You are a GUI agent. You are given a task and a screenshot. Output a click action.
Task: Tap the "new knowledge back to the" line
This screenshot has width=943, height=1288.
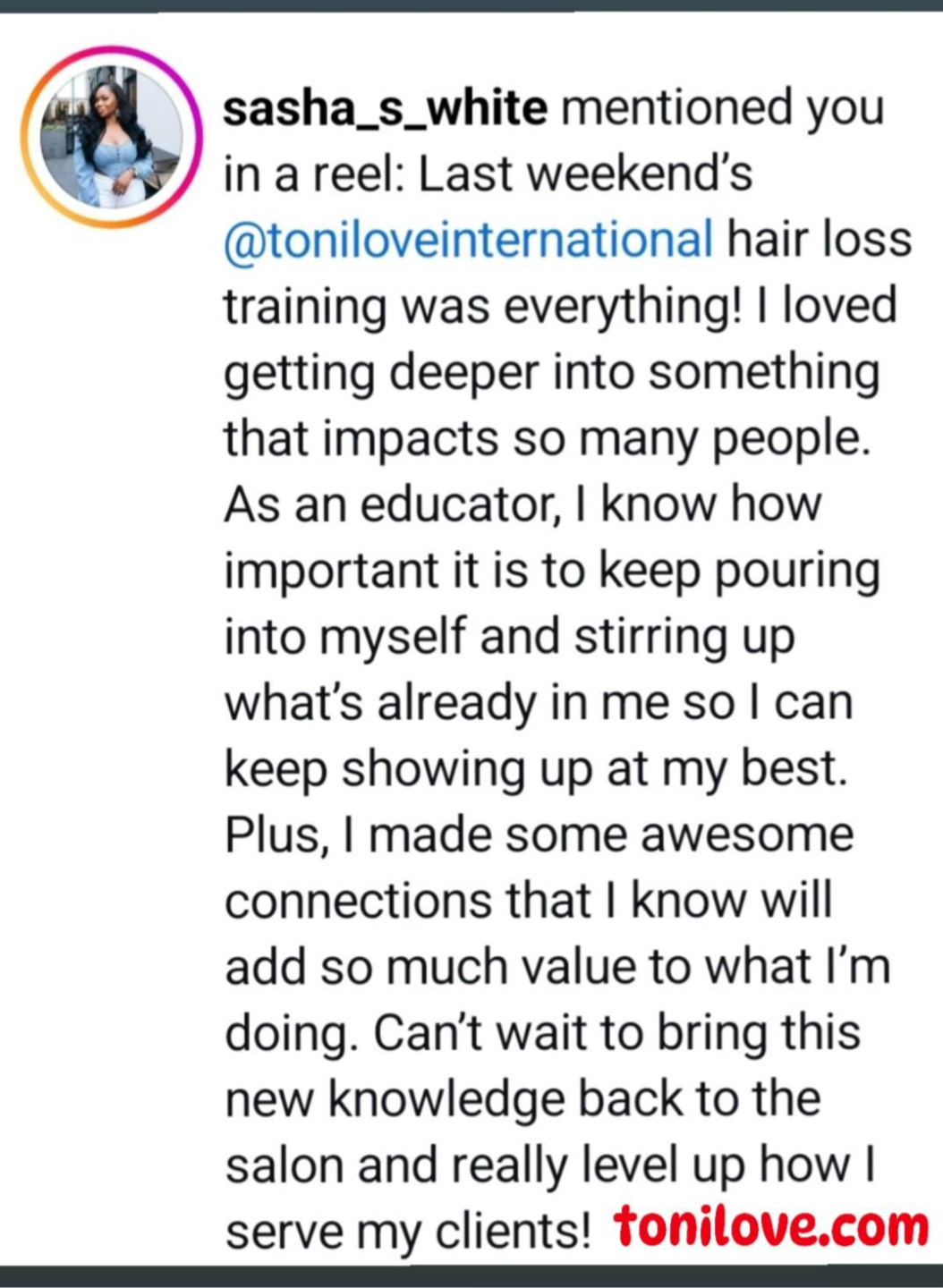tap(522, 1099)
